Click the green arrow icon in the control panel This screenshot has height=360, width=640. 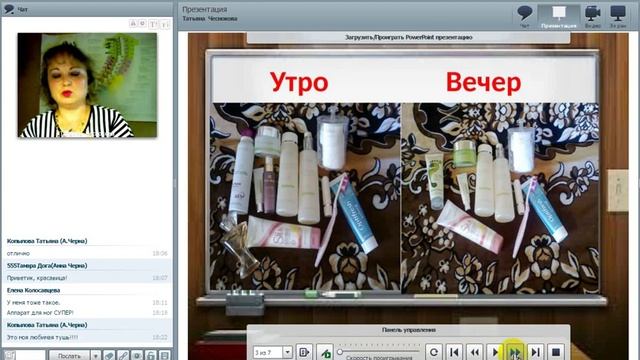pos(325,353)
